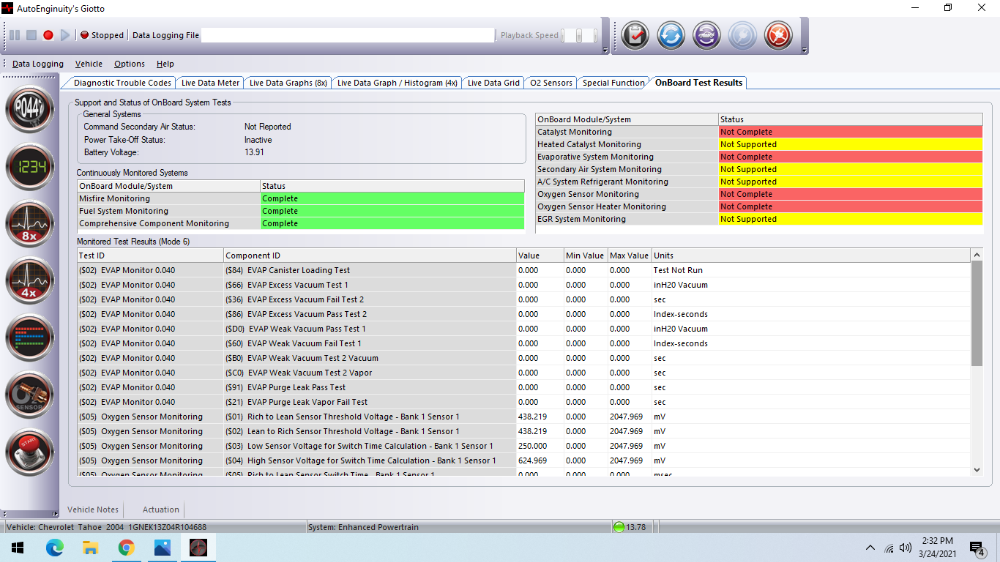Show hidden icons in system tray
The width and height of the screenshot is (1000, 562).
tap(870, 548)
